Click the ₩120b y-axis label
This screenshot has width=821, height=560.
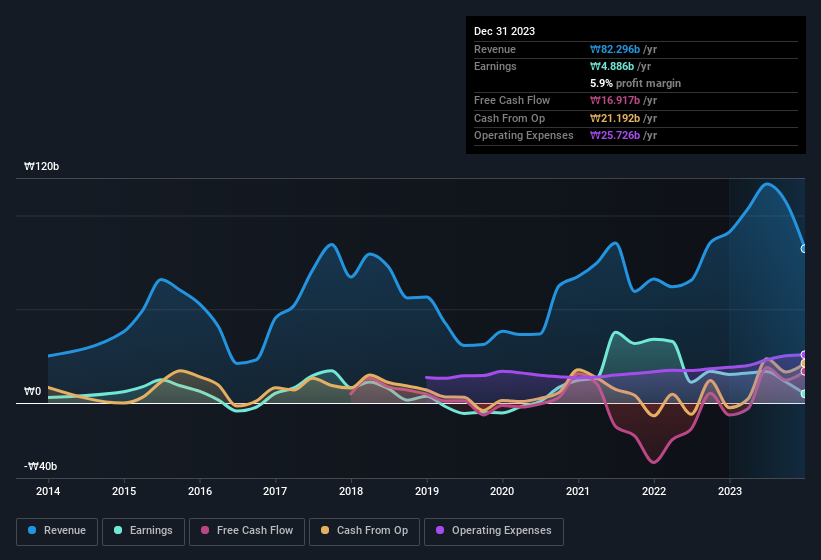click(41, 166)
